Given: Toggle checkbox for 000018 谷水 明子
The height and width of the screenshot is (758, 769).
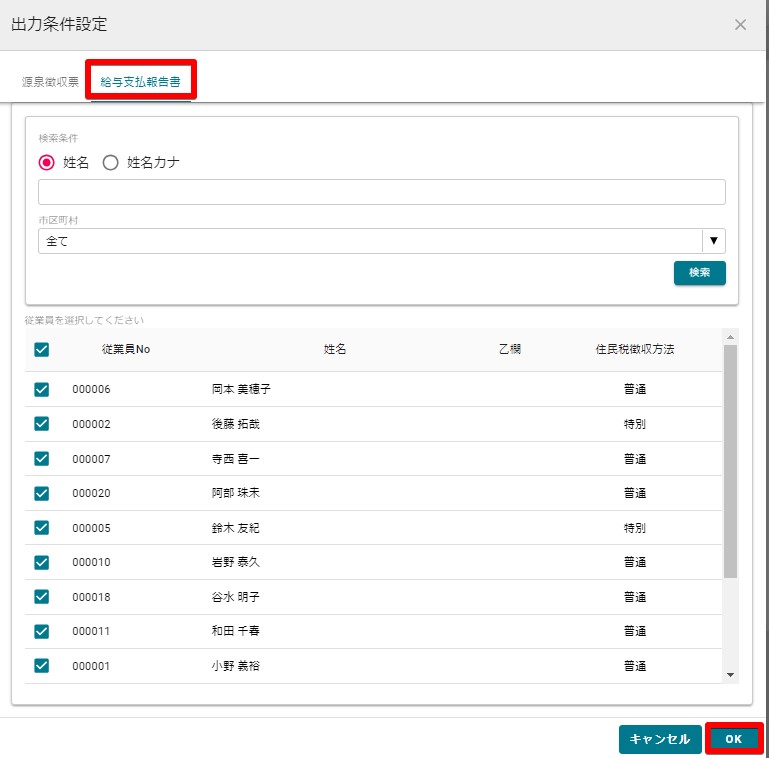Looking at the screenshot, I should pos(42,597).
